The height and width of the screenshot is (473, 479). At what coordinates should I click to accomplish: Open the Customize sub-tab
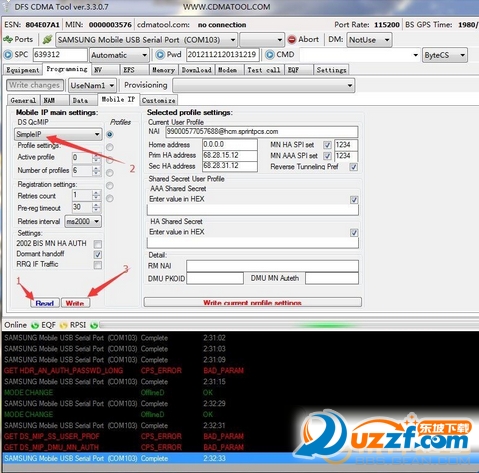click(x=159, y=100)
